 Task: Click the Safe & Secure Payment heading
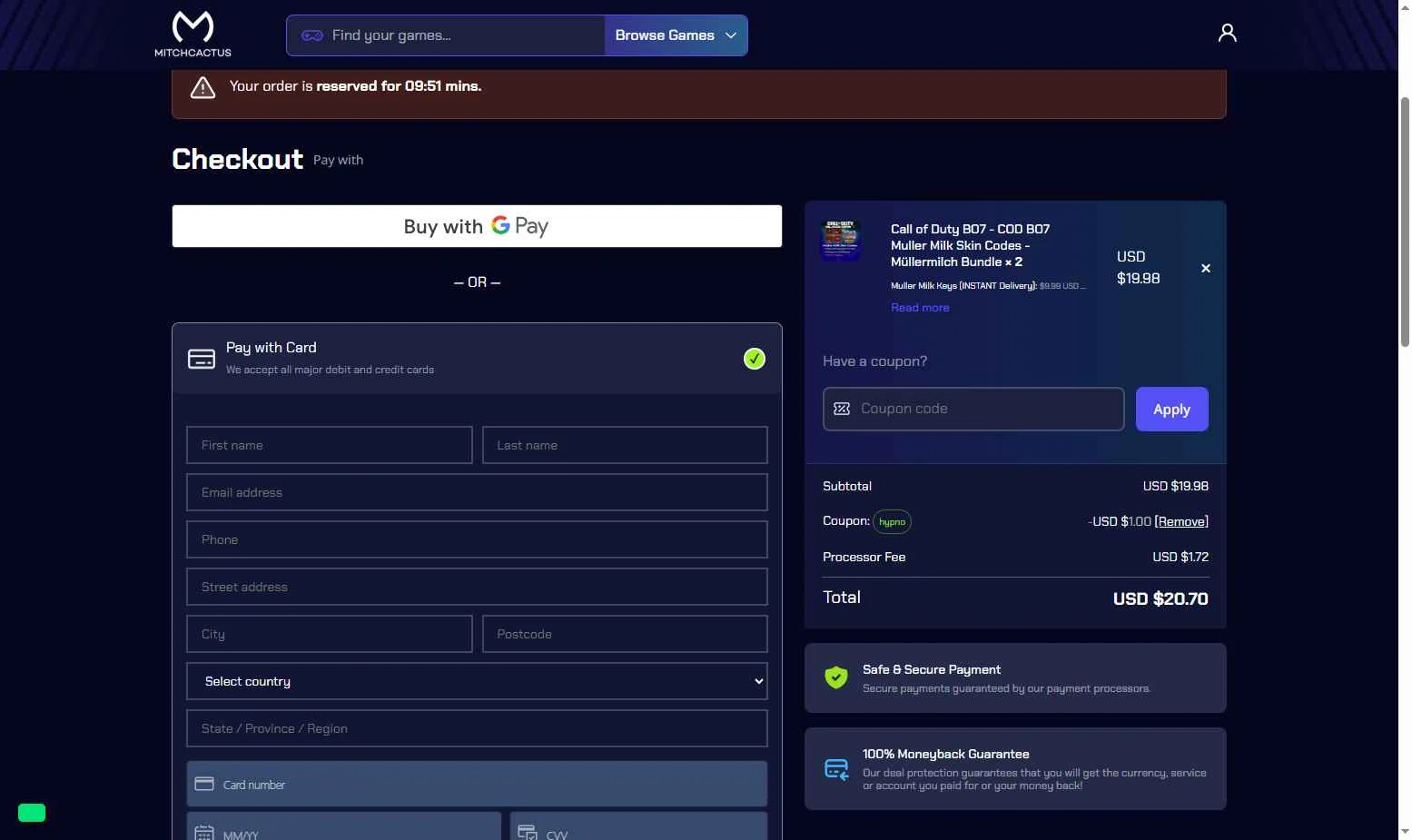pyautogui.click(x=932, y=669)
